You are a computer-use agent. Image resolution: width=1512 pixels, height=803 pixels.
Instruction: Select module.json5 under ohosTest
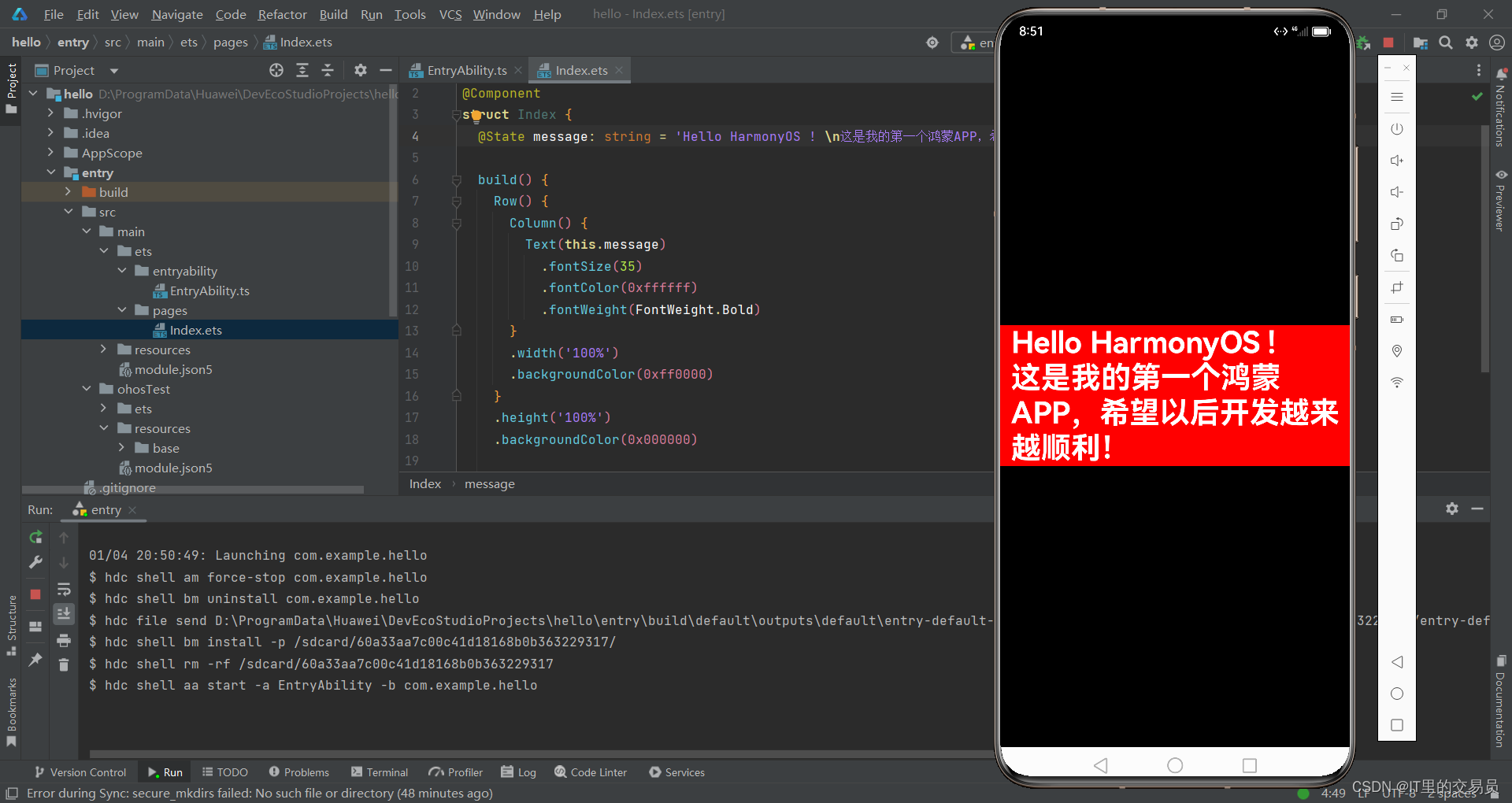coord(173,468)
